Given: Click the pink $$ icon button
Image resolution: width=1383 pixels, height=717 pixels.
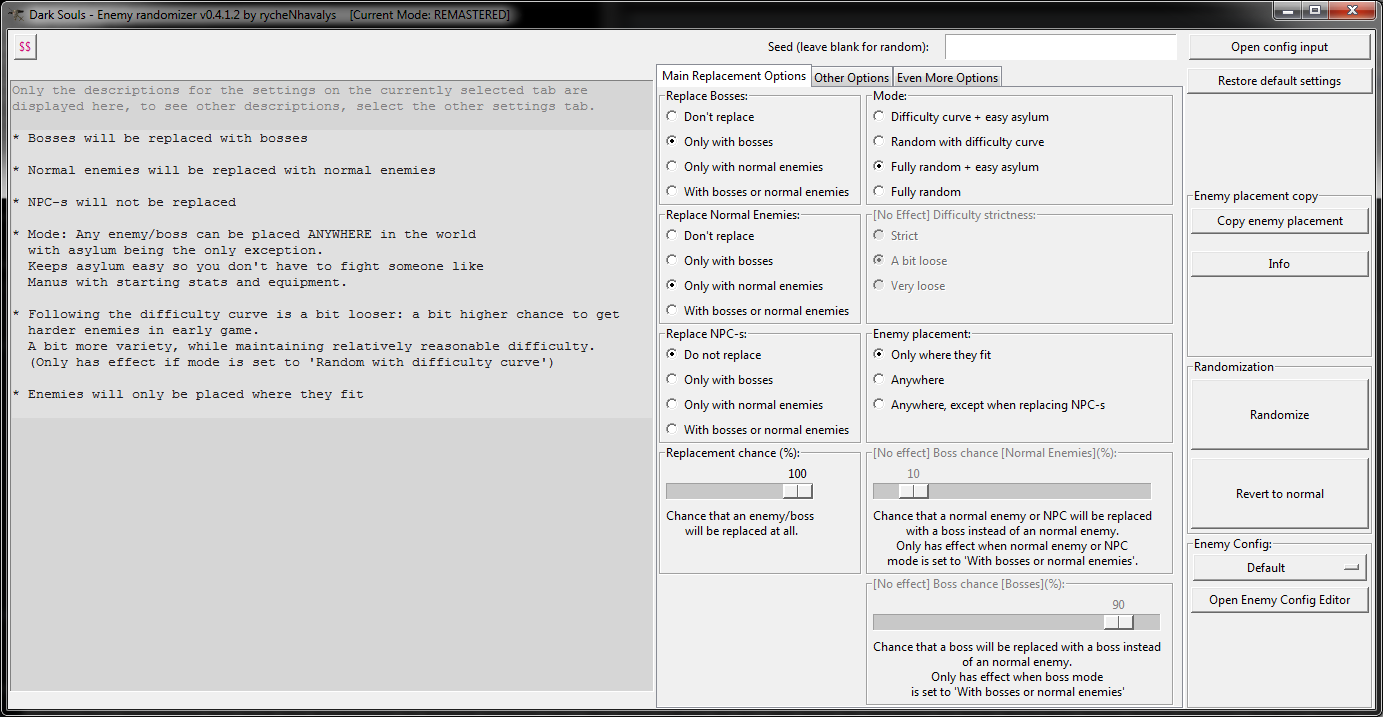Looking at the screenshot, I should [25, 47].
